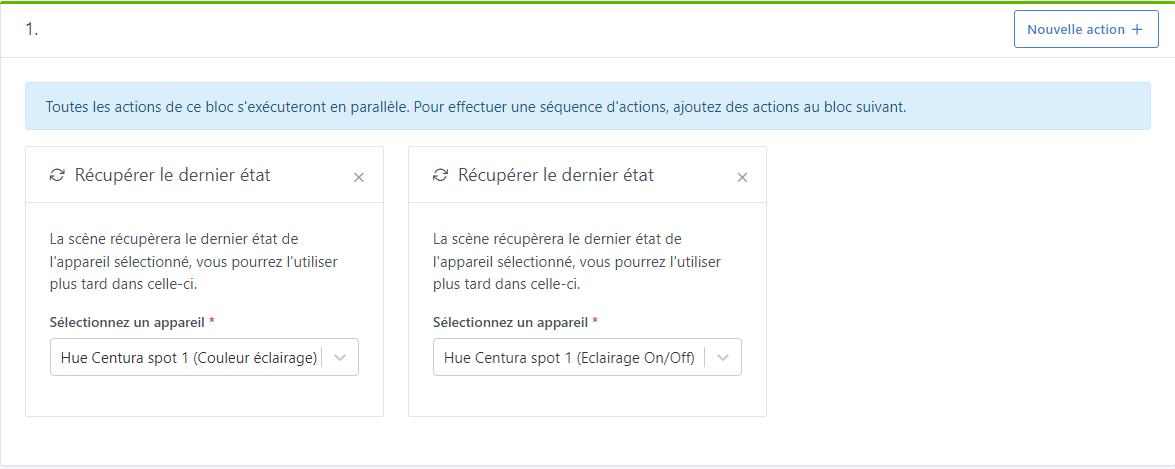
Task: Open the Hue Centura spot 1 (Eclairage On/Off) selector
Action: 569,358
